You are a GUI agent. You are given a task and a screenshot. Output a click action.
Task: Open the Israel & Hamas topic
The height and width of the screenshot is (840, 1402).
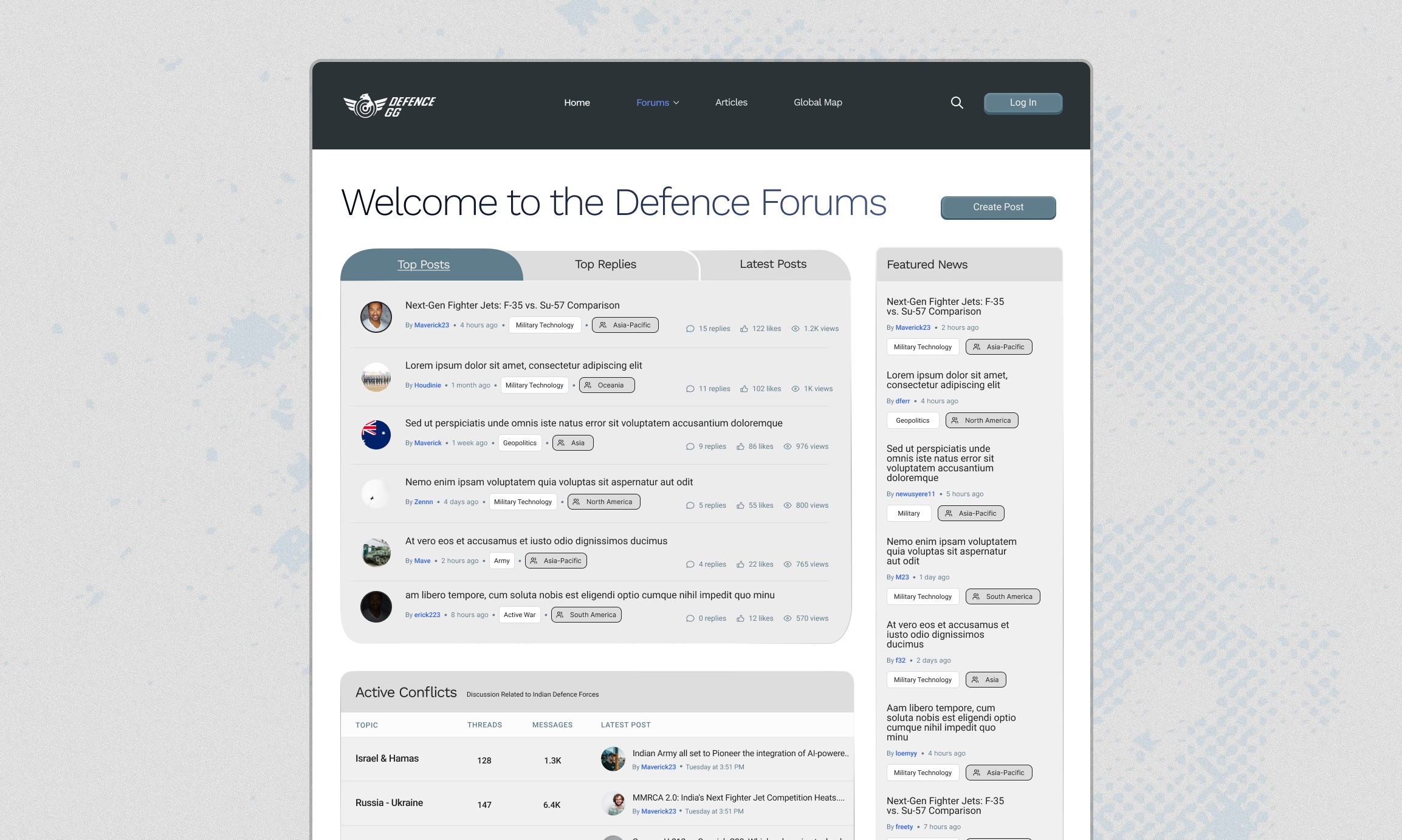(387, 759)
